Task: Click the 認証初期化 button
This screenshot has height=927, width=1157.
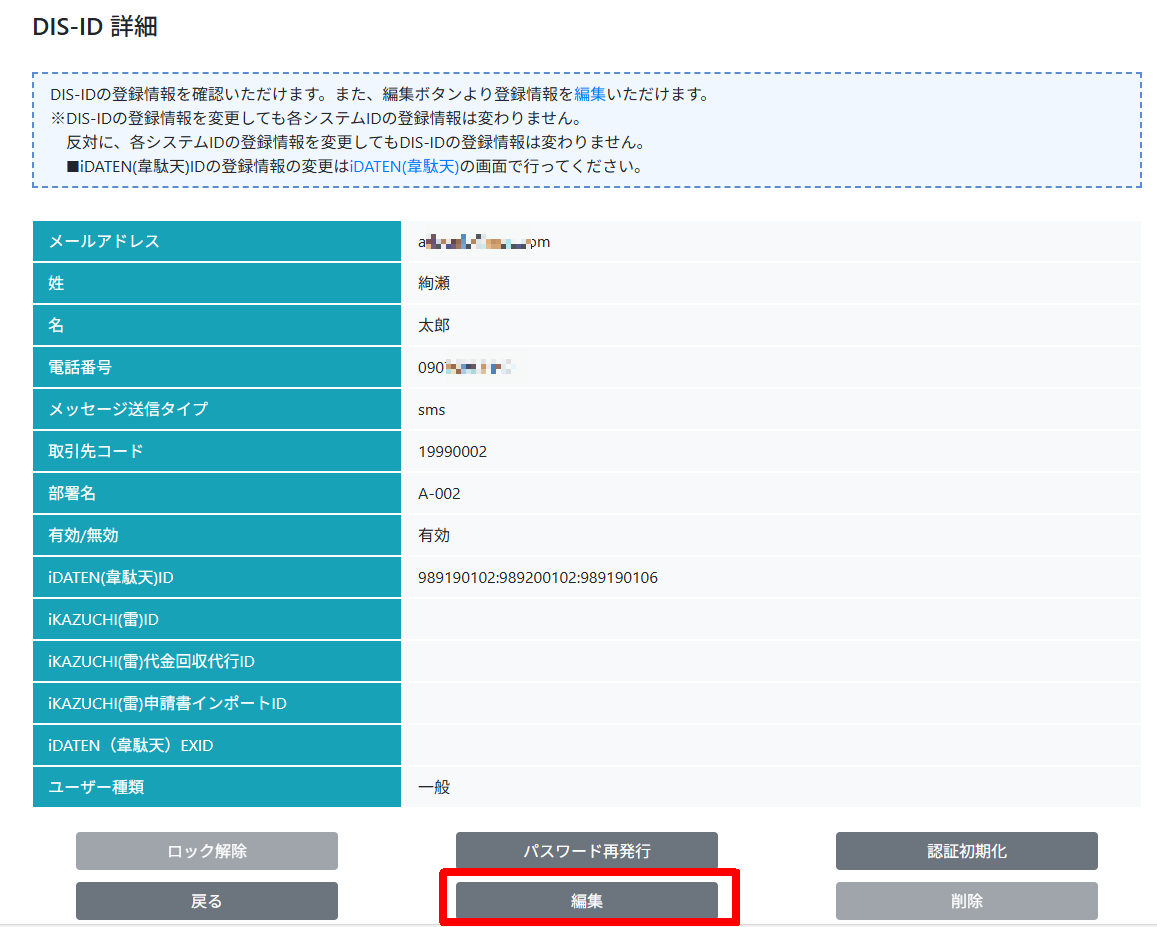Action: tap(966, 851)
